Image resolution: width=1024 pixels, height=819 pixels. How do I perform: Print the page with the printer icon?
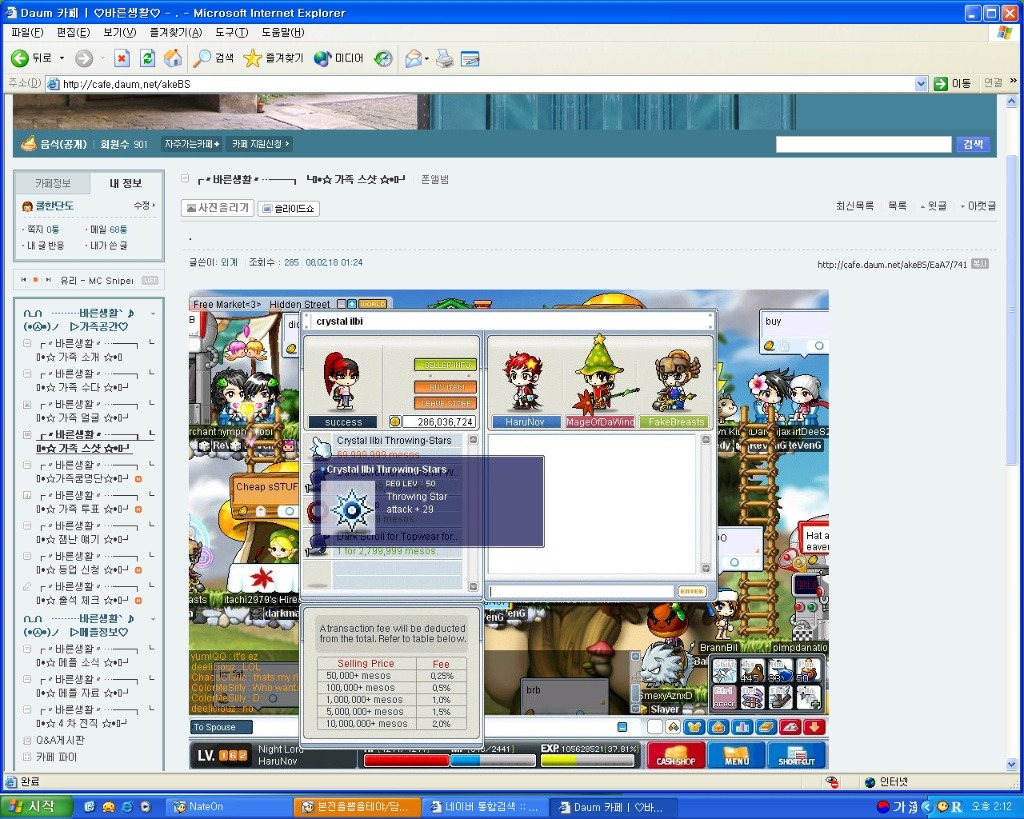click(445, 58)
